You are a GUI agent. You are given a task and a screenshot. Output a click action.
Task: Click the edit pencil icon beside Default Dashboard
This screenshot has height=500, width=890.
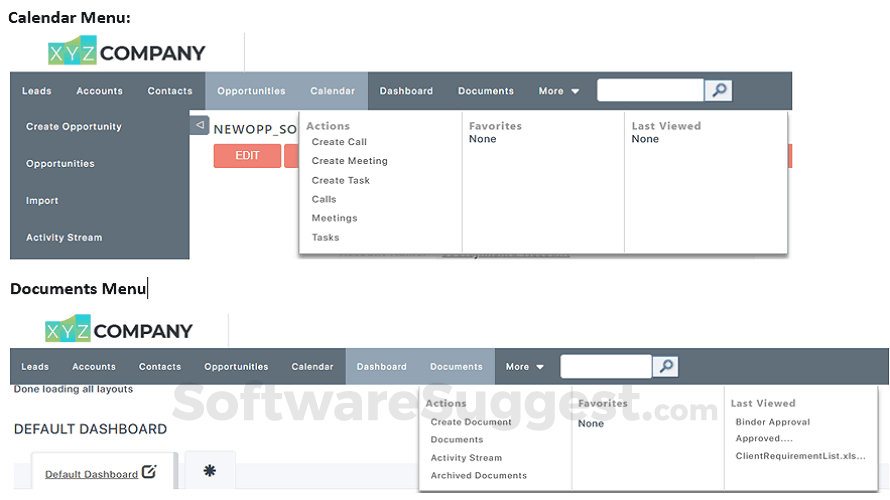pyautogui.click(x=149, y=472)
